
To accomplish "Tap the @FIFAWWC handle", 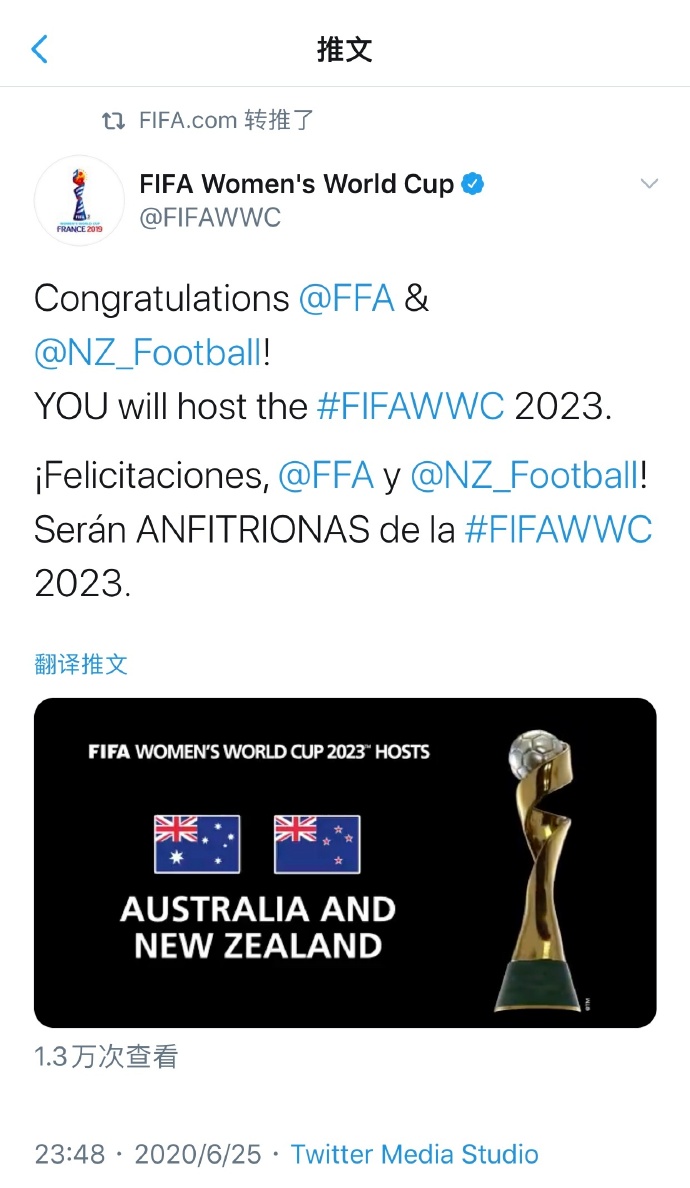I will click(210, 217).
